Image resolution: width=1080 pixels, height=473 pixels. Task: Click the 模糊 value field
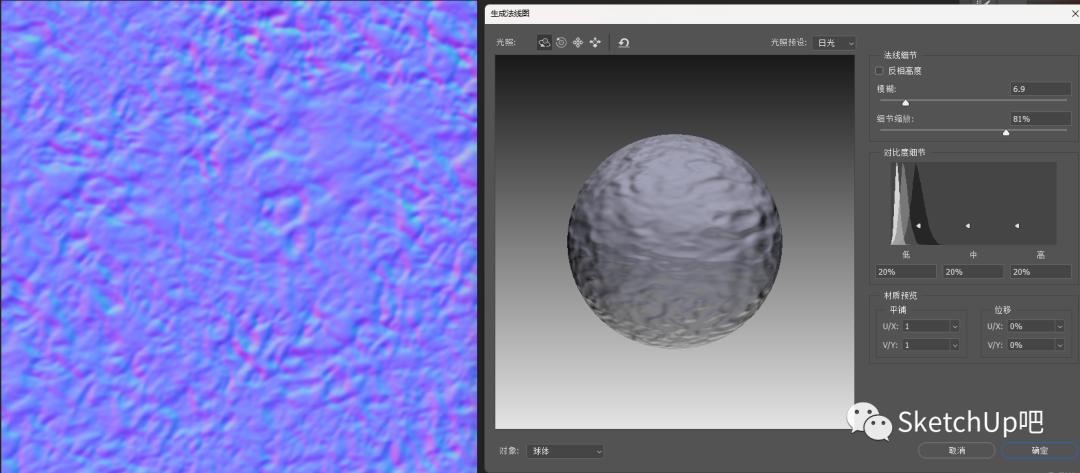[x=1040, y=89]
